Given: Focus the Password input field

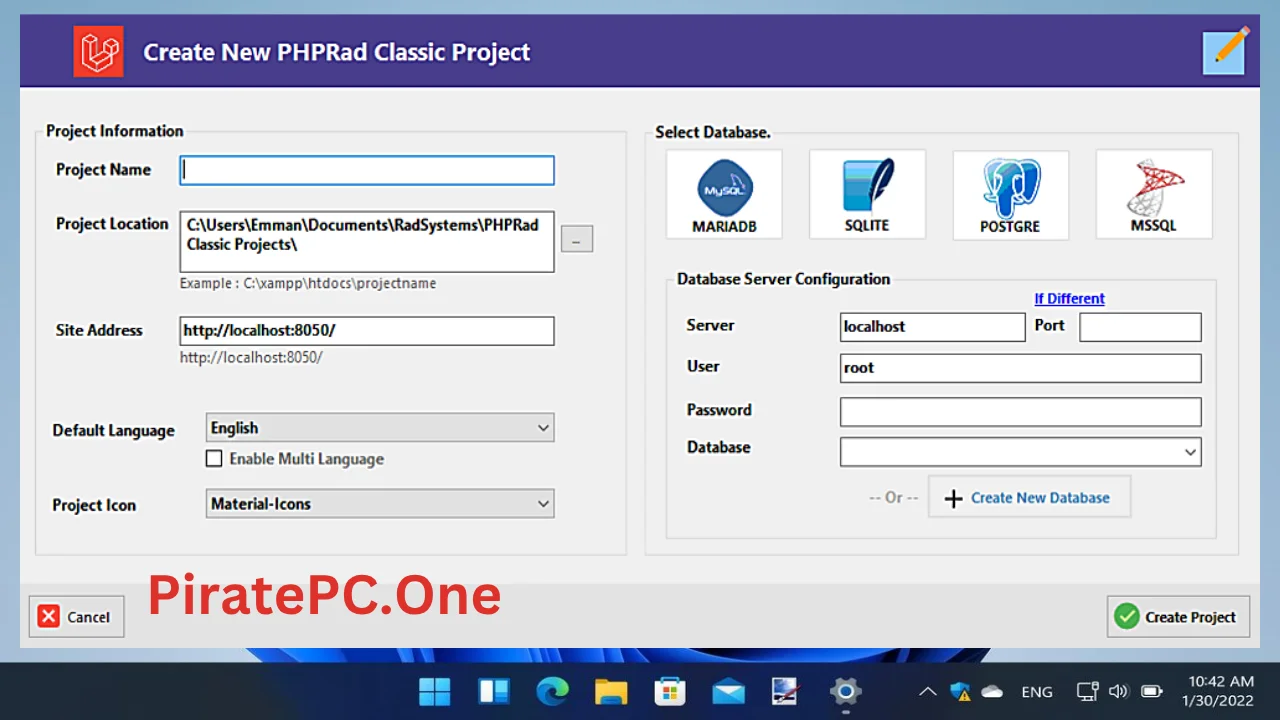Looking at the screenshot, I should (x=1021, y=412).
